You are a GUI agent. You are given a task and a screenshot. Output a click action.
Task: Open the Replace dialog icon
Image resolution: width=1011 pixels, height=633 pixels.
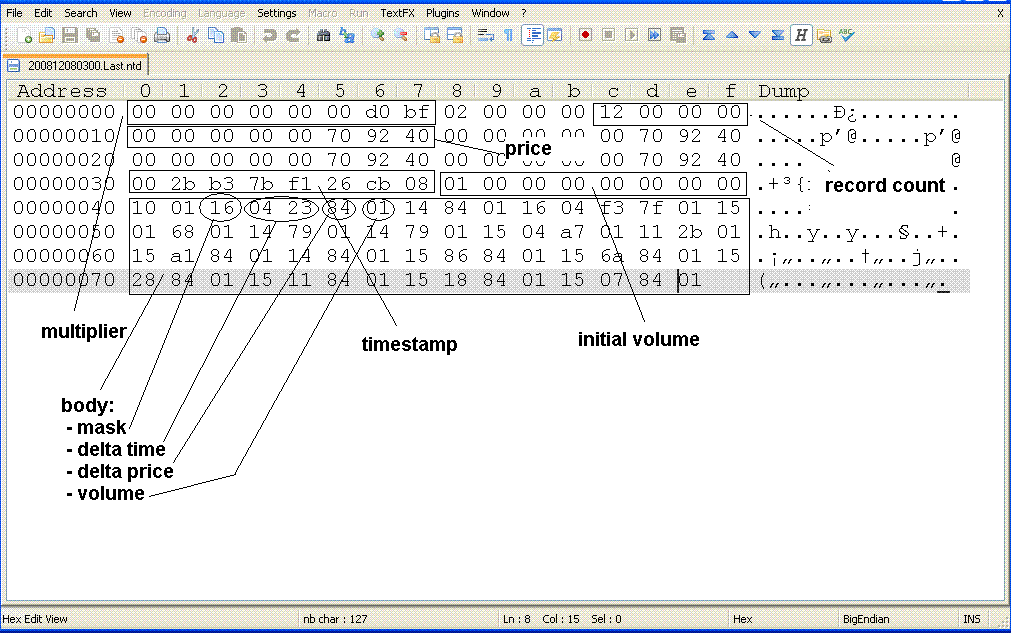(x=347, y=35)
